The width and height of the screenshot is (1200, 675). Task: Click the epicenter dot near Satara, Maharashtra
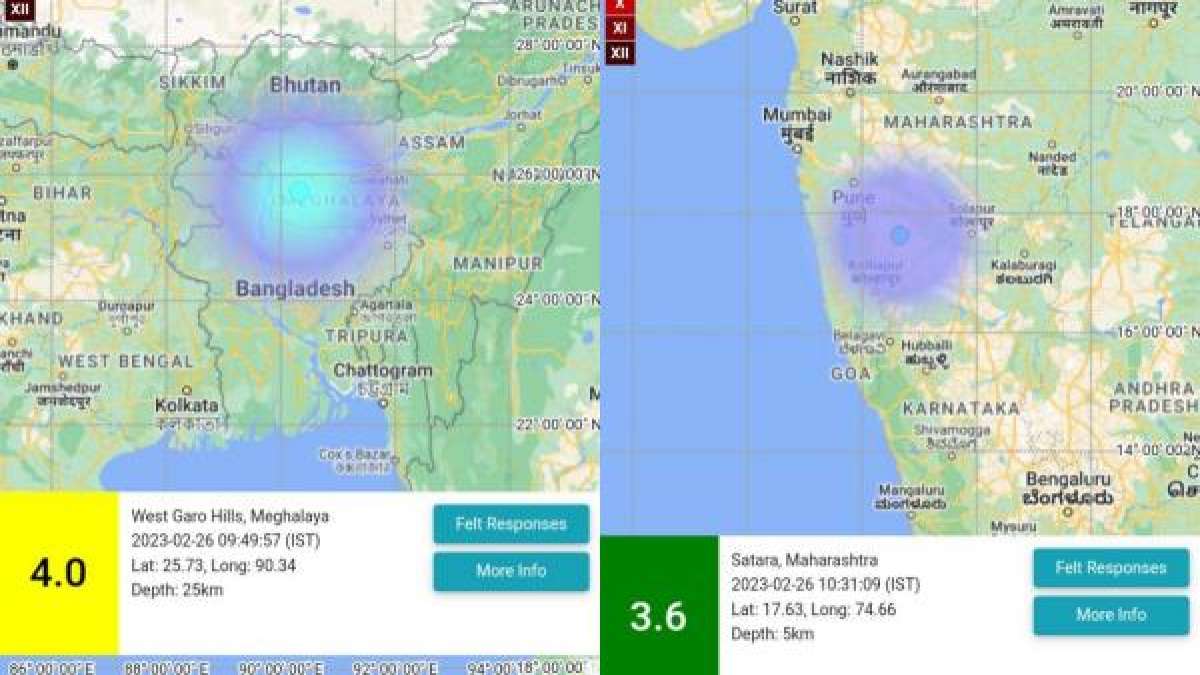[900, 235]
